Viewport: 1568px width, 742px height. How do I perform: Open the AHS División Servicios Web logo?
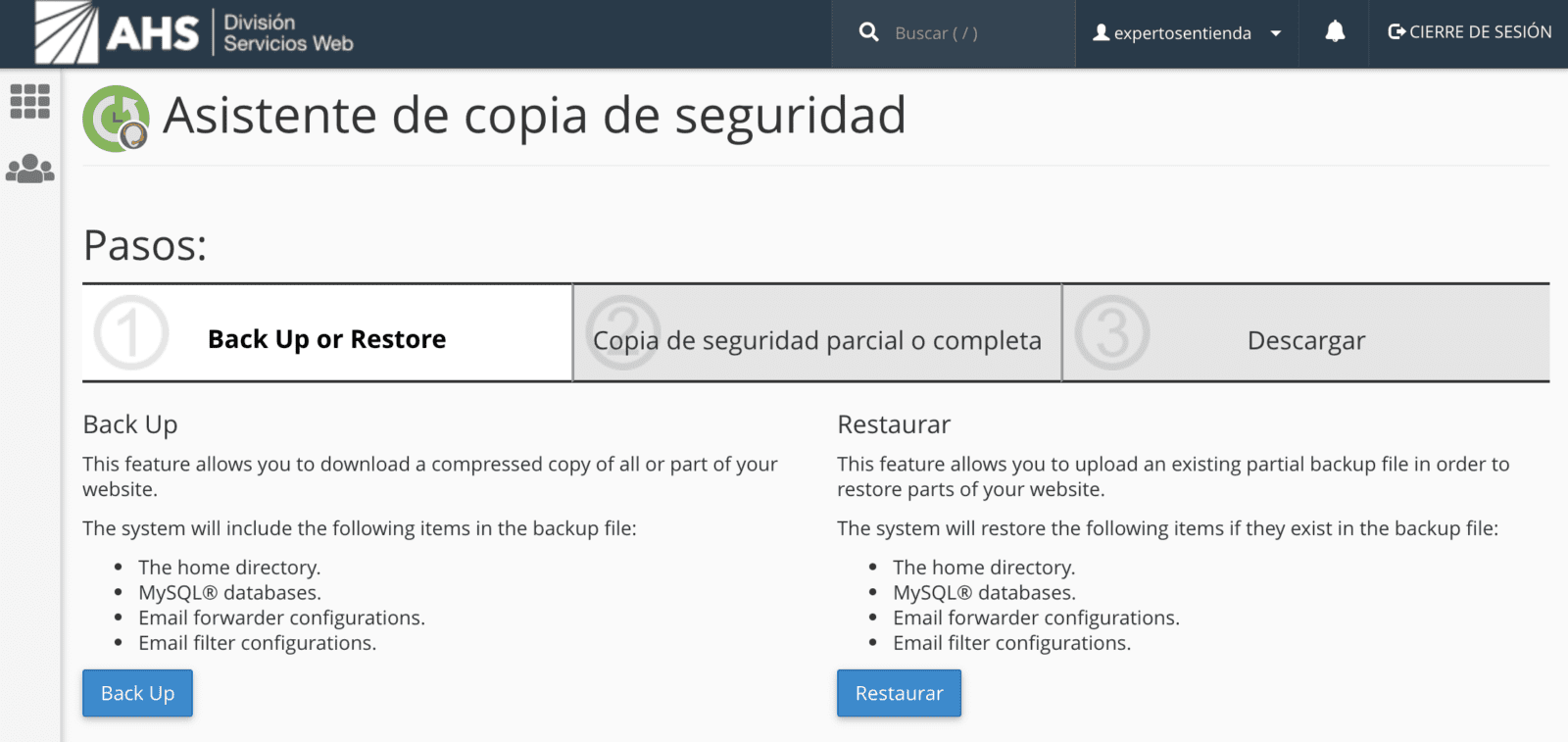(194, 32)
